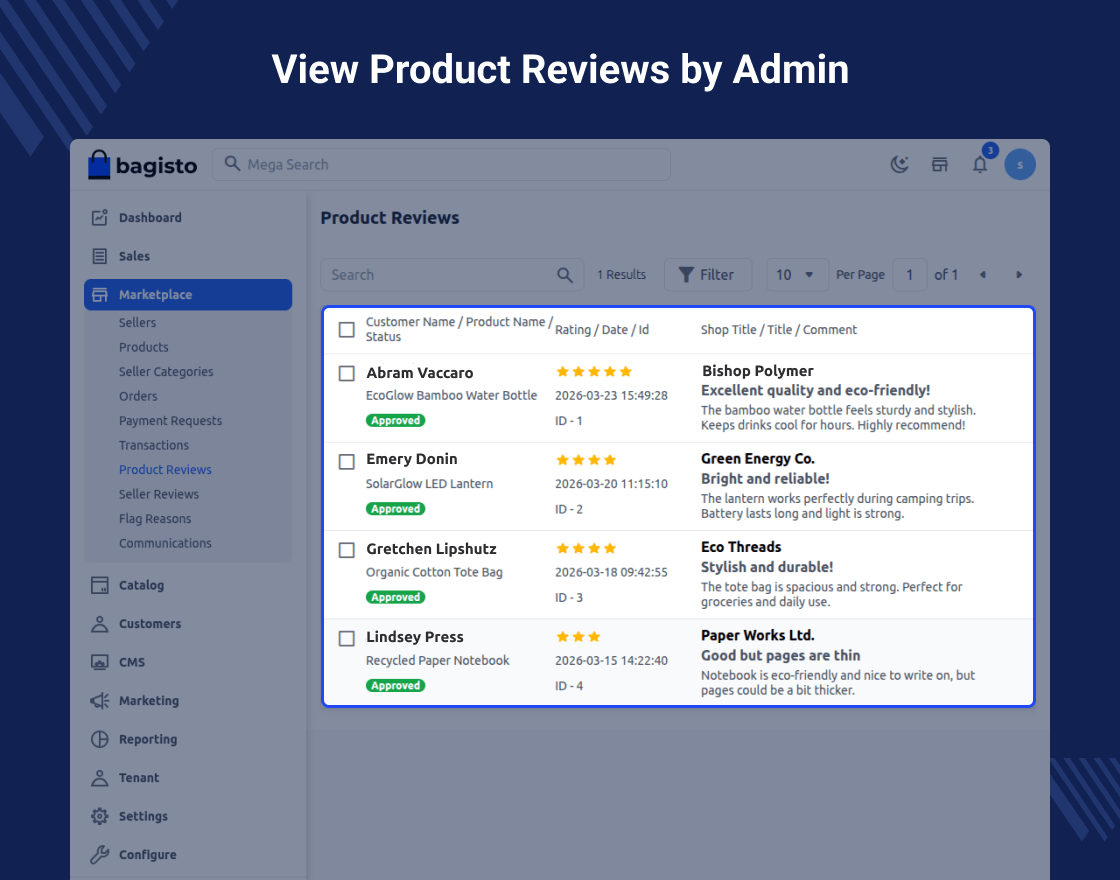
Task: Expand the Catalog sidebar menu
Action: click(141, 585)
